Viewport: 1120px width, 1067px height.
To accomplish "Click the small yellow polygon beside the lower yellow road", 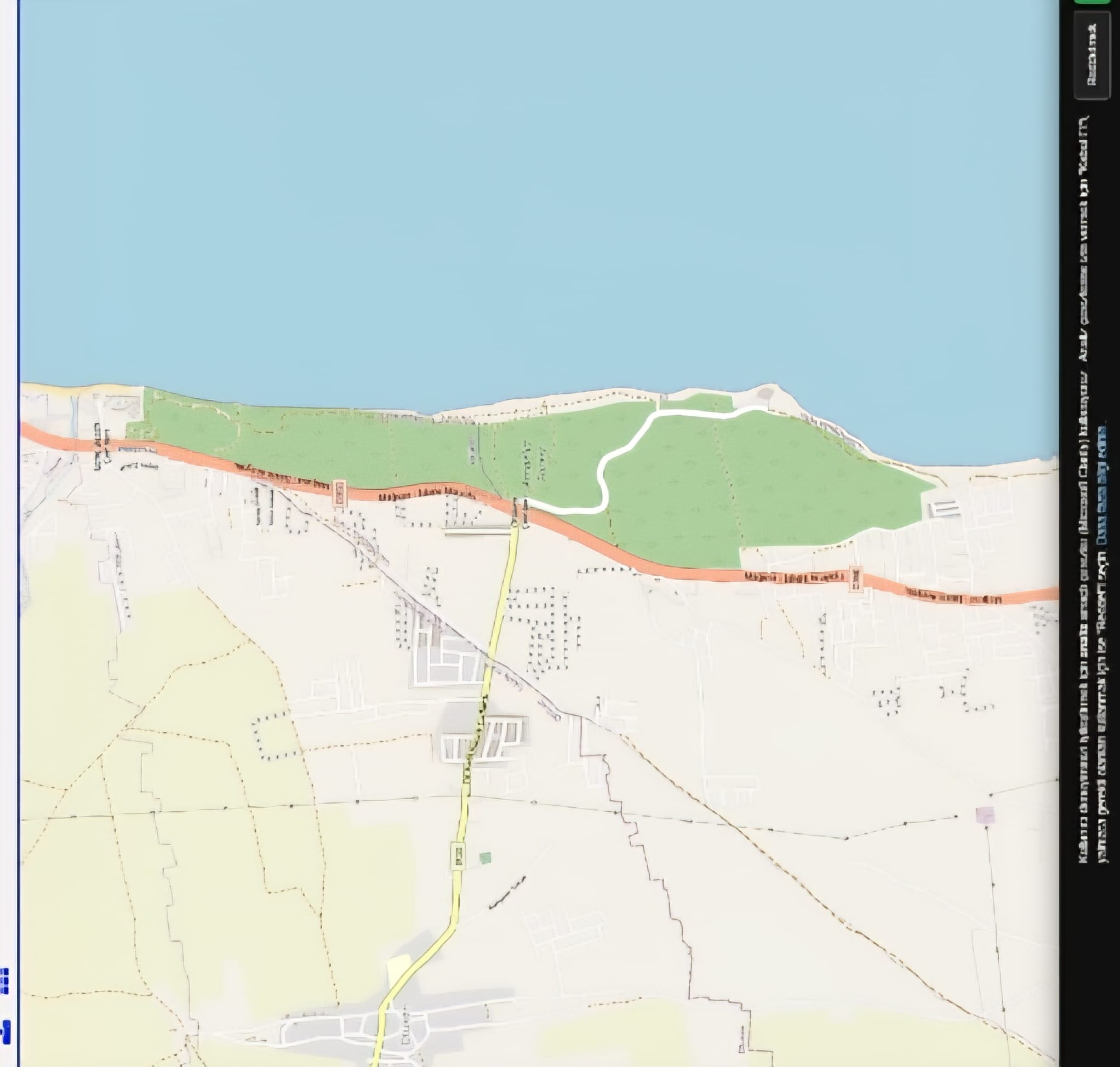I will click(398, 968).
